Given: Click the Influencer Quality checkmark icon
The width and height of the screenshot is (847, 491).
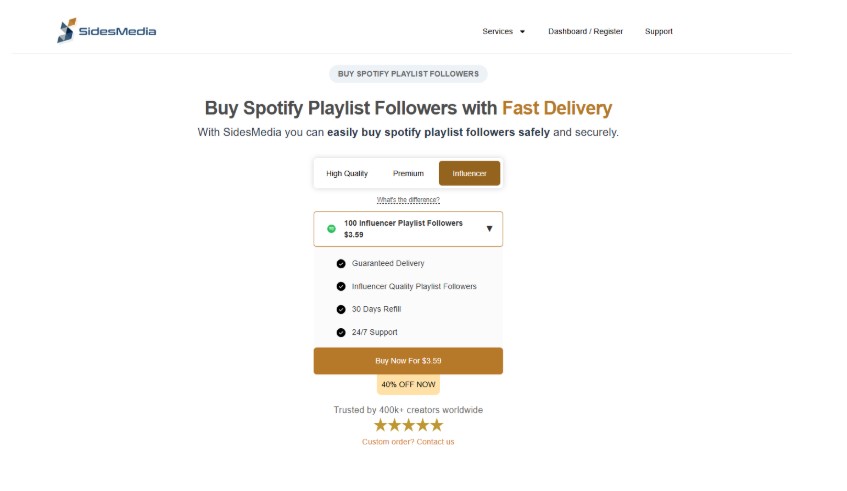Looking at the screenshot, I should [341, 287].
